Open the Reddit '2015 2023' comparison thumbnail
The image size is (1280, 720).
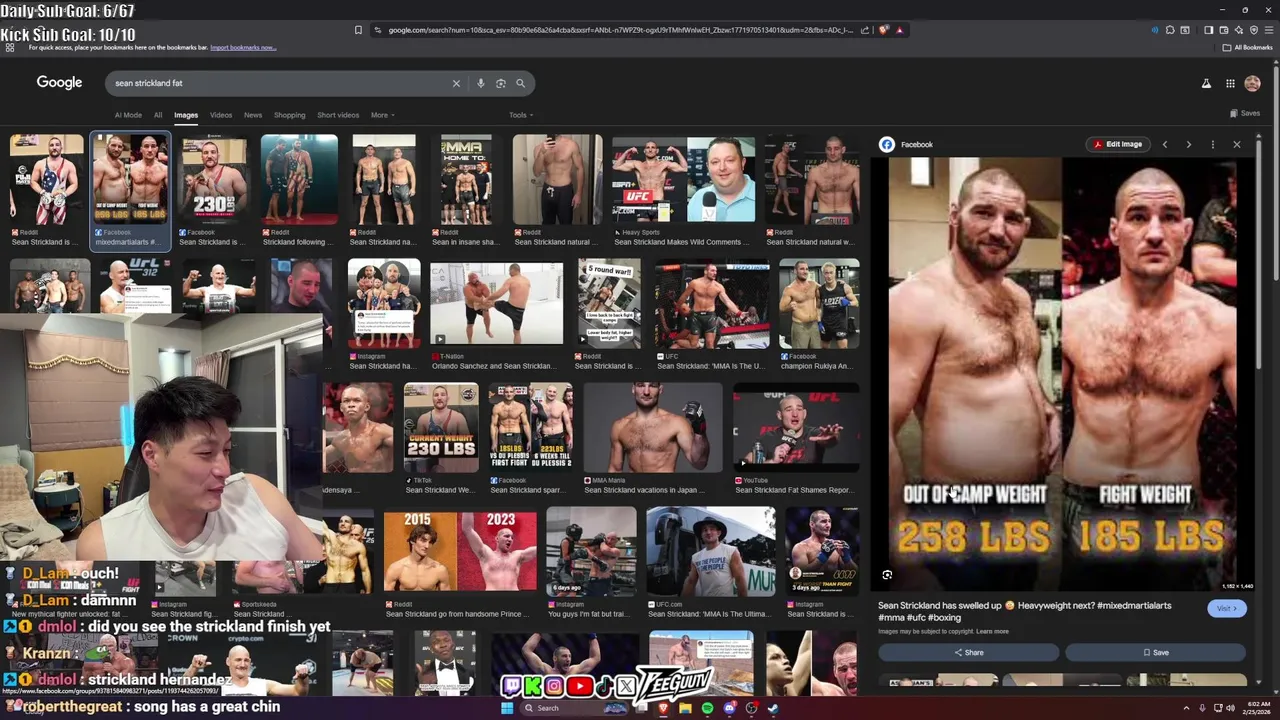point(460,550)
